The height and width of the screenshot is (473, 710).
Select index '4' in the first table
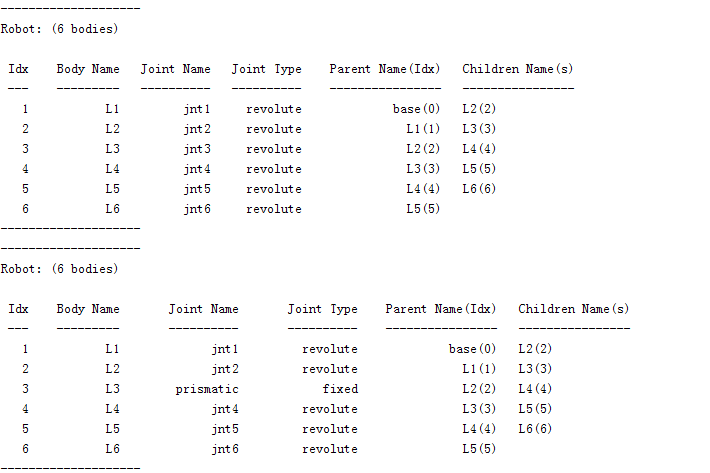pos(25,169)
